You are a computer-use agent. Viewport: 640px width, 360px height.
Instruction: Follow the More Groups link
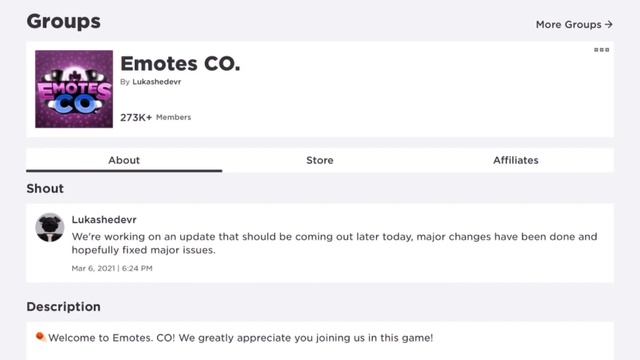[574, 24]
